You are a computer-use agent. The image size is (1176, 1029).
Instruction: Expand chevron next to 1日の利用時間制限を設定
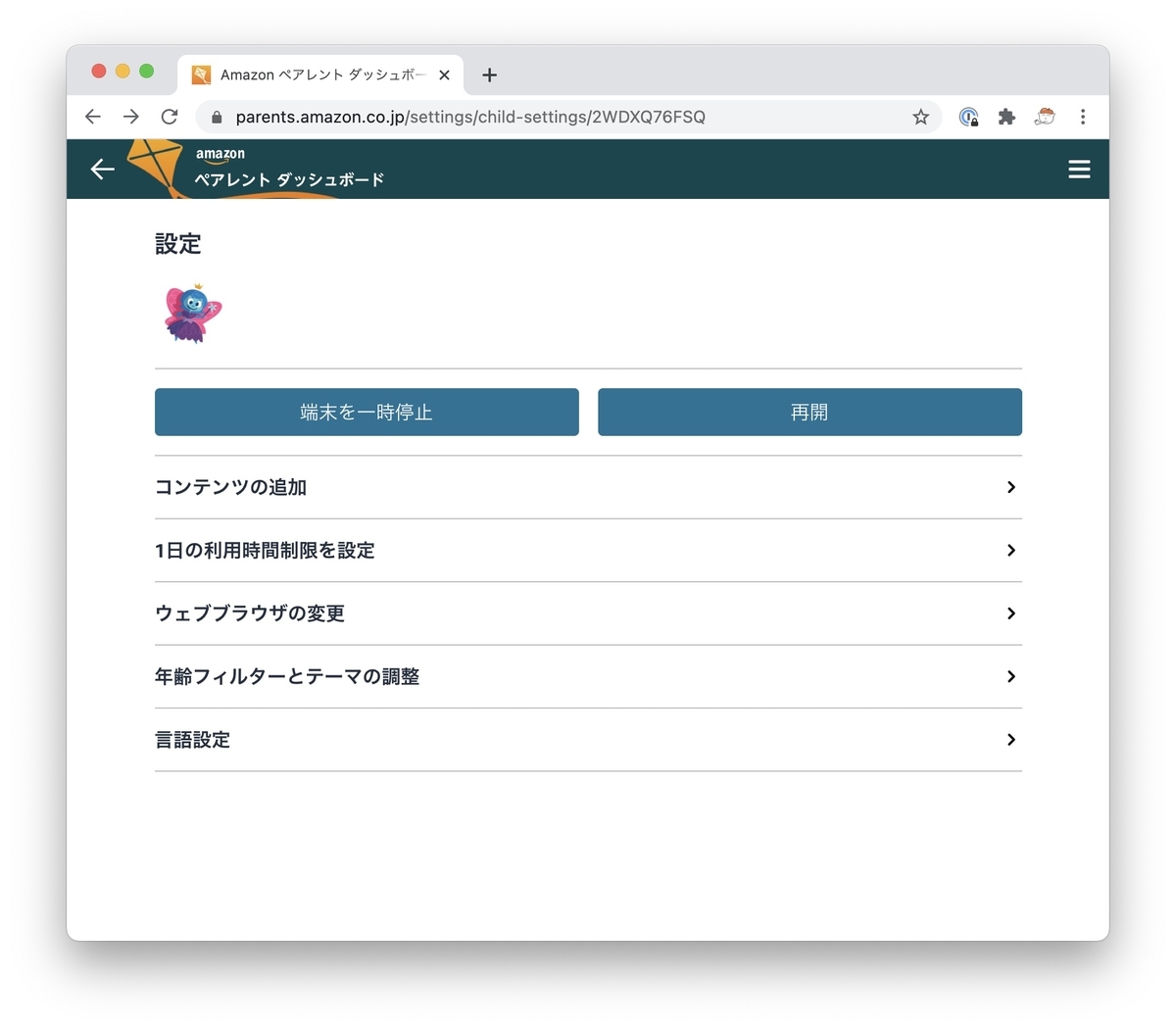pyautogui.click(x=1011, y=551)
